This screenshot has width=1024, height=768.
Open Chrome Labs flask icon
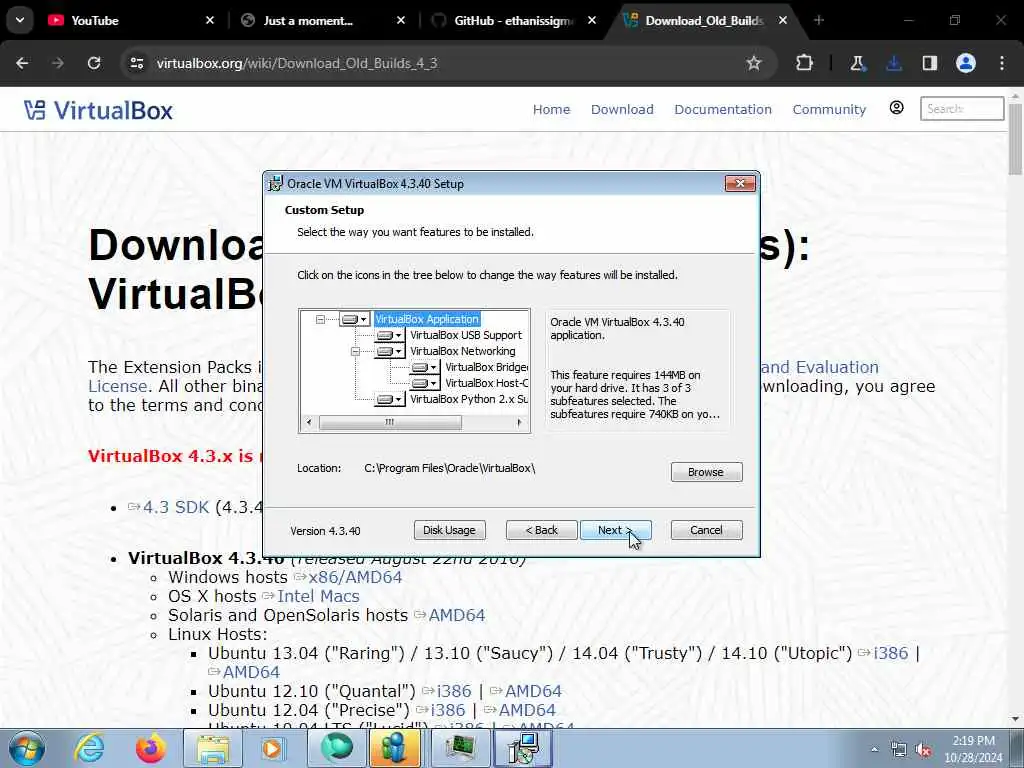857,63
